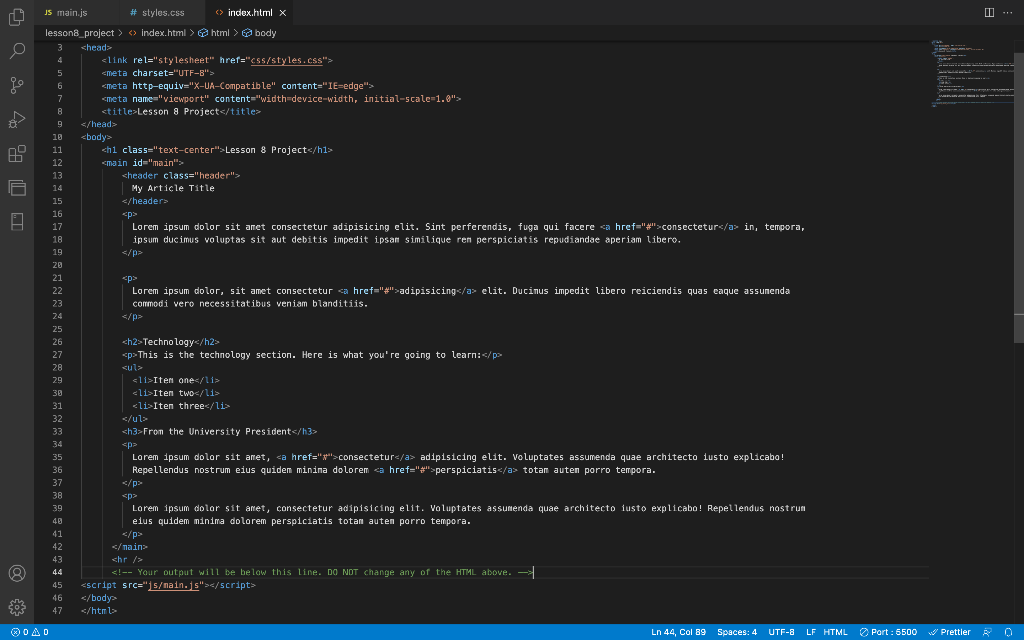Split the editor right
1024x640 pixels.
click(989, 12)
